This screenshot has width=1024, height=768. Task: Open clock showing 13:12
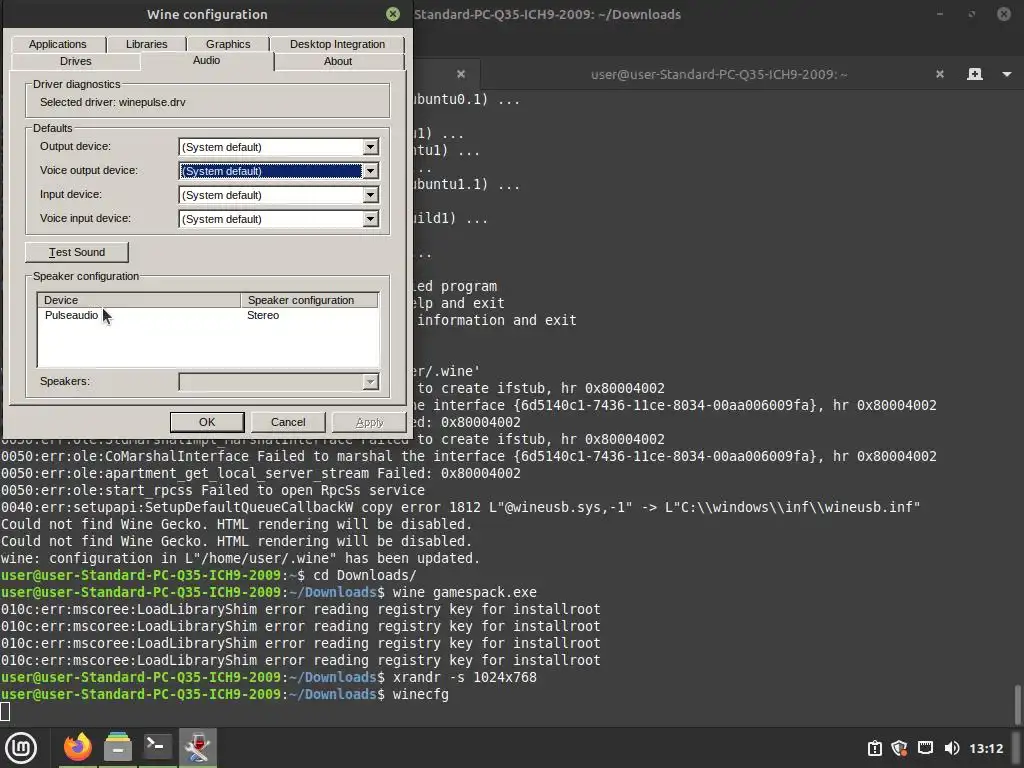coord(986,748)
